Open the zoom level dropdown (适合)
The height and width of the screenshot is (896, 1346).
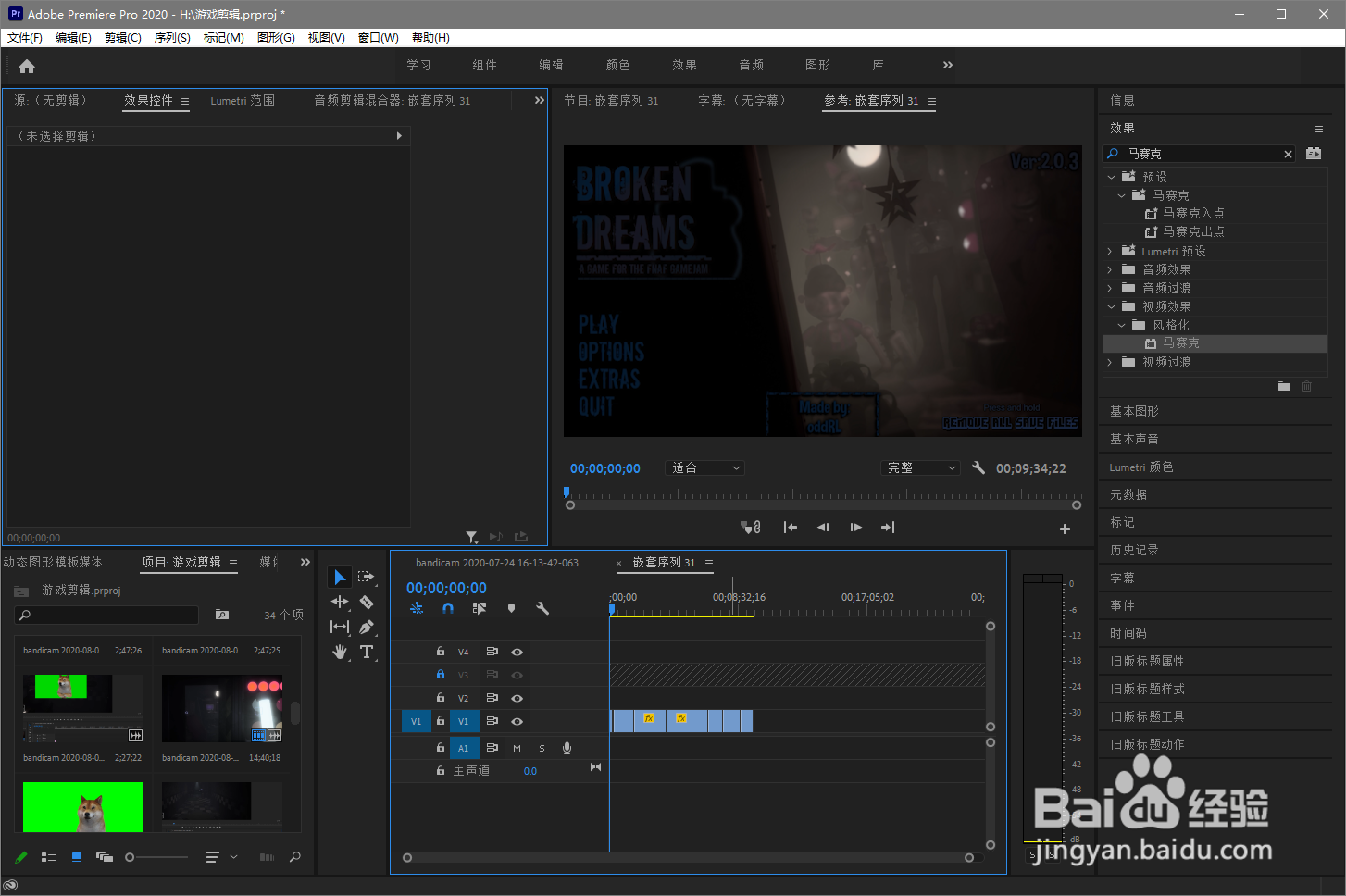click(705, 468)
